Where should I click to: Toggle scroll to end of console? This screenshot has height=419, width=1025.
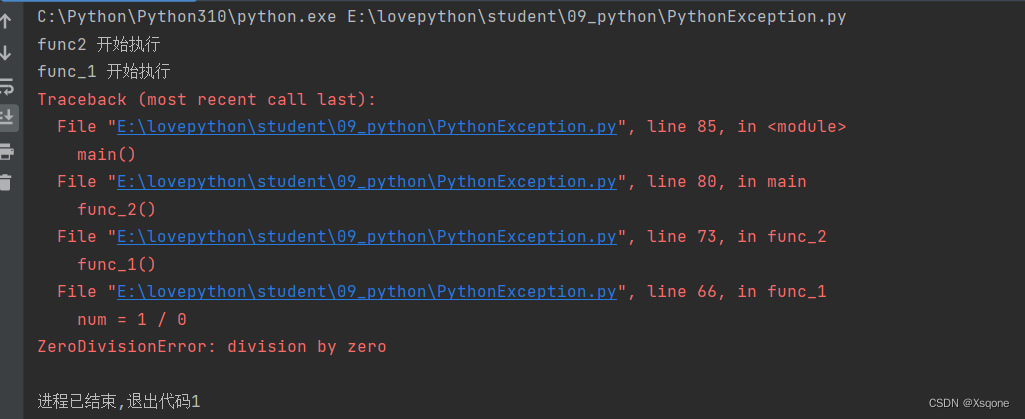(7, 117)
